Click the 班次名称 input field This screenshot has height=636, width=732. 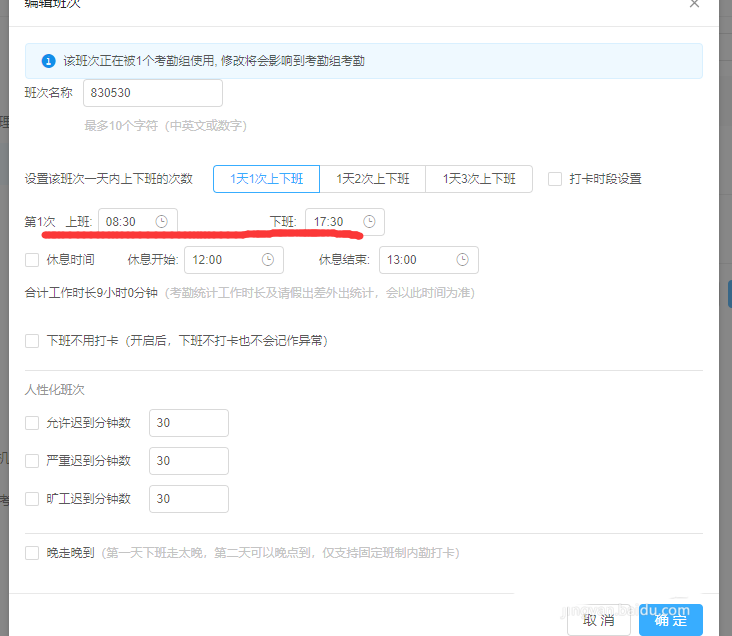[x=152, y=93]
